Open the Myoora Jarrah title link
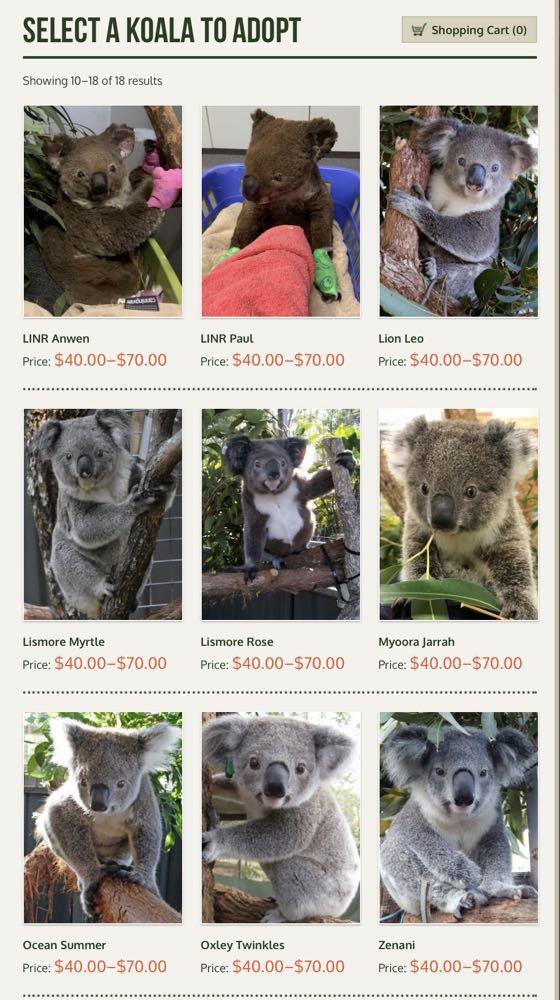560x1000 pixels. pyautogui.click(x=416, y=642)
